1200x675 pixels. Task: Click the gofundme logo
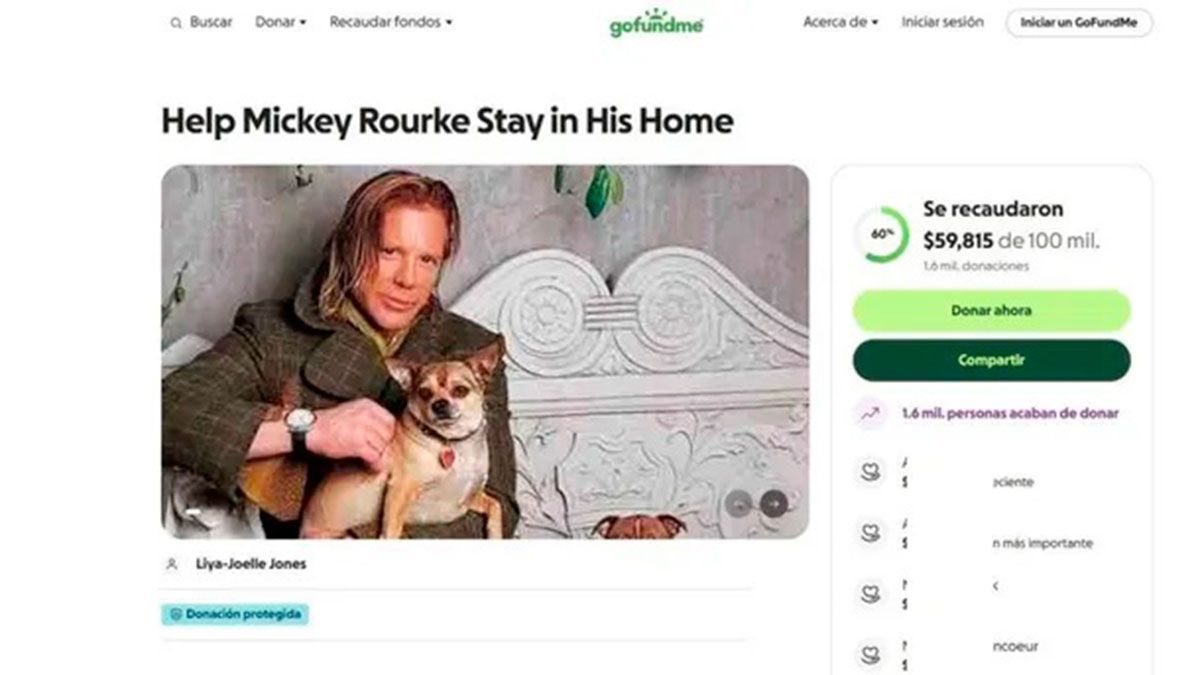pyautogui.click(x=656, y=23)
